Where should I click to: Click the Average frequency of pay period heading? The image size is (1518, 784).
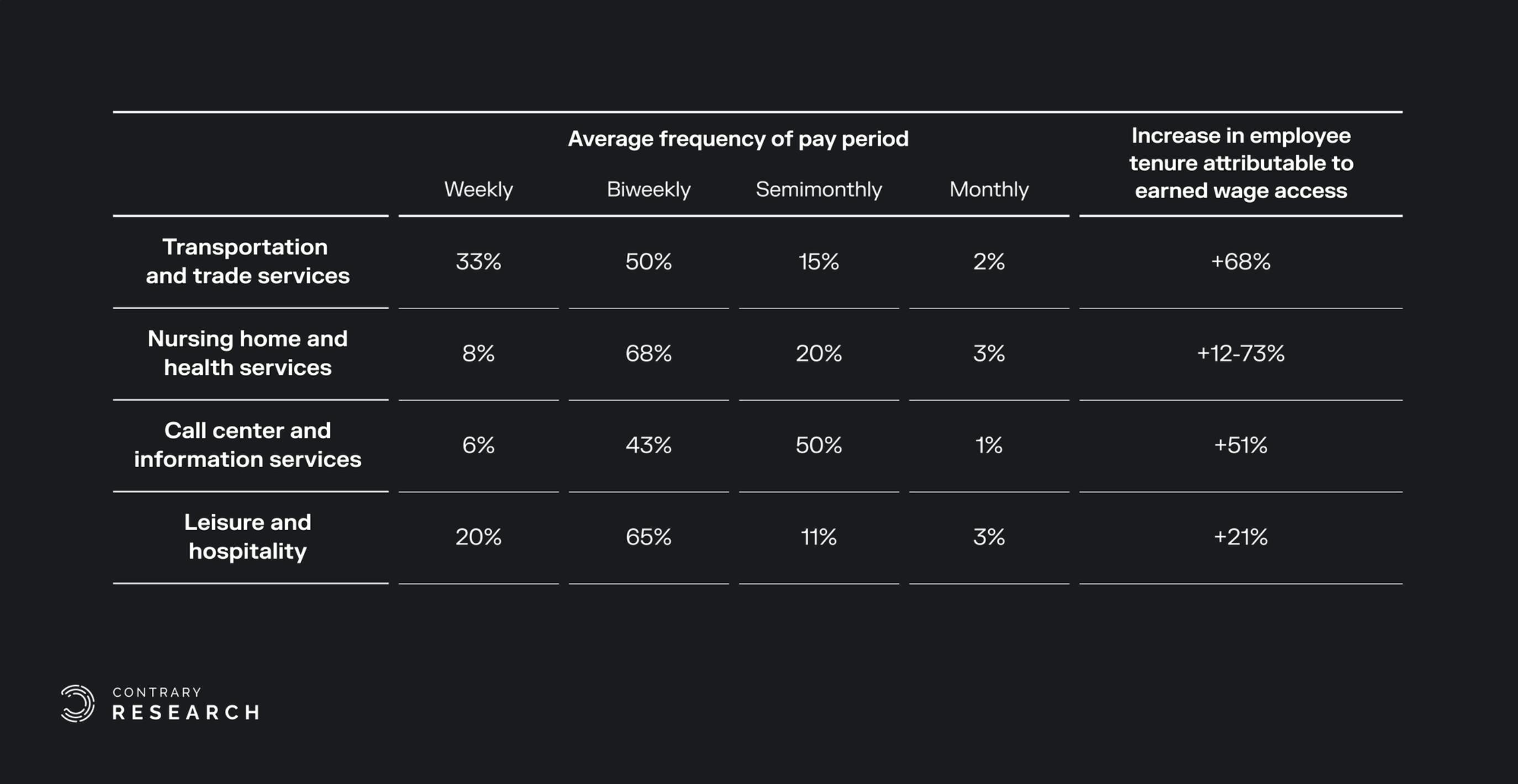tap(738, 139)
